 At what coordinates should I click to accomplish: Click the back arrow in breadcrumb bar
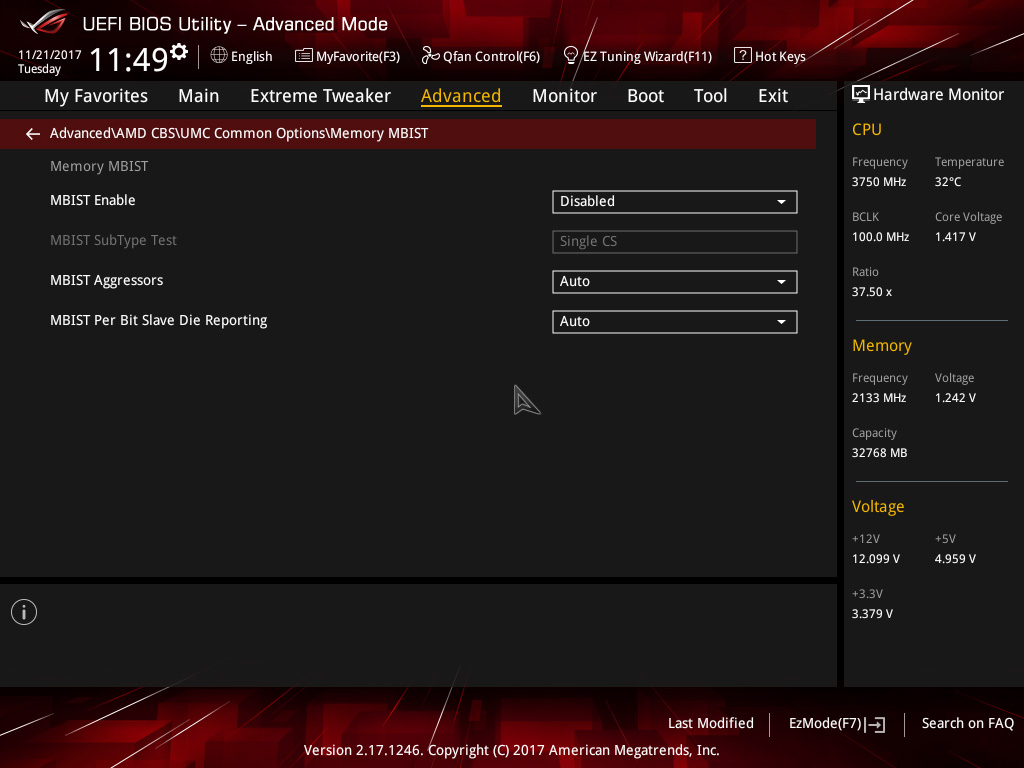pyautogui.click(x=33, y=134)
